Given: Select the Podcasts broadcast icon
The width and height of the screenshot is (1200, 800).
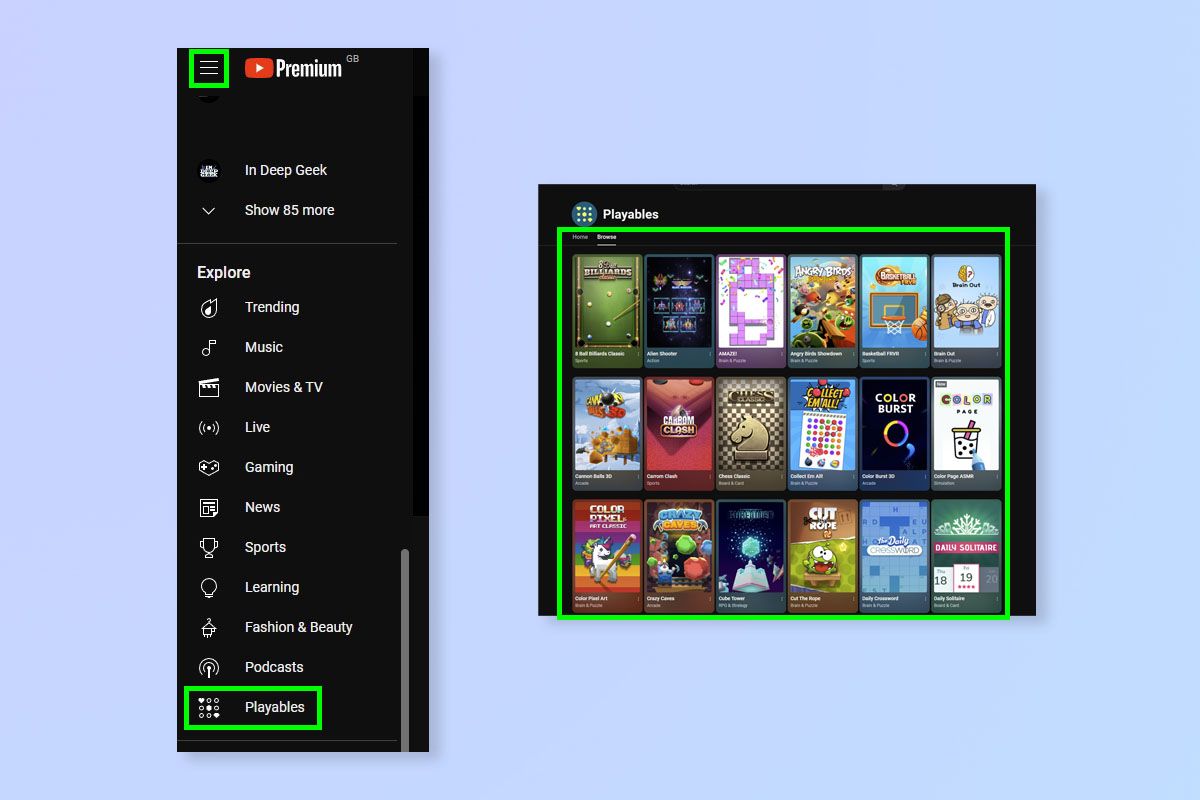Looking at the screenshot, I should click(208, 667).
